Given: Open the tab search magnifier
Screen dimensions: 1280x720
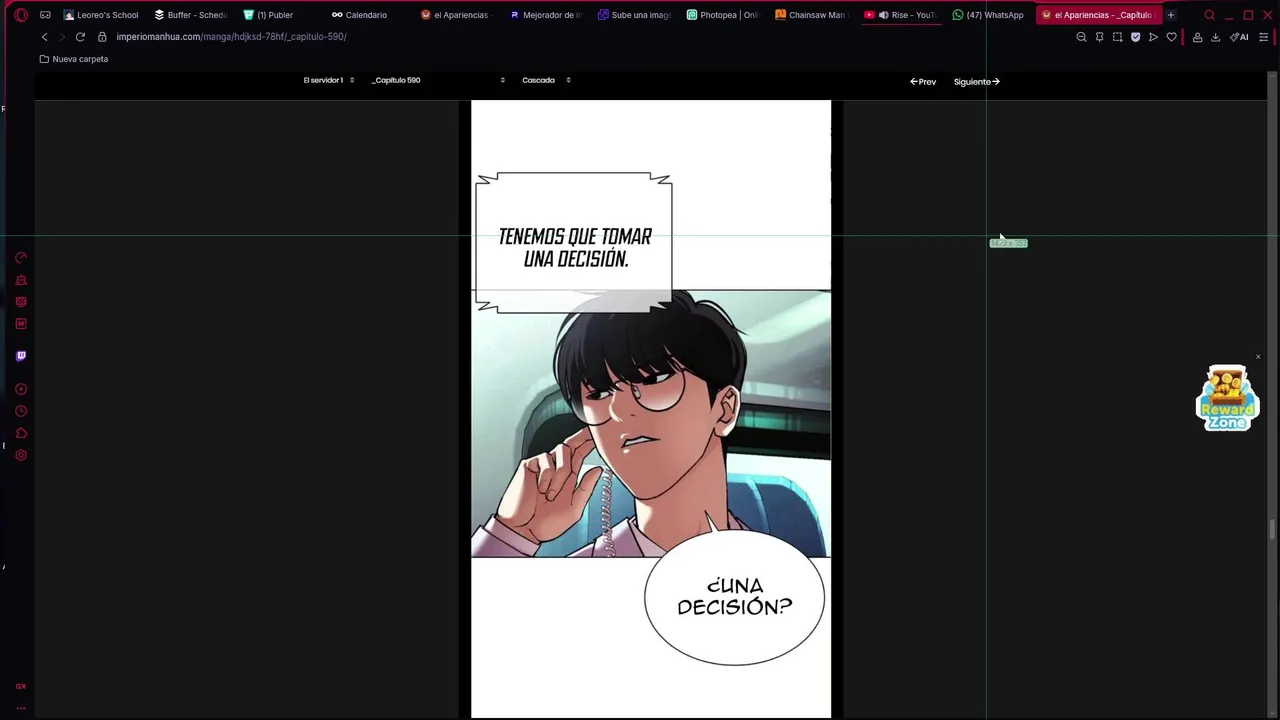Looking at the screenshot, I should point(1209,15).
